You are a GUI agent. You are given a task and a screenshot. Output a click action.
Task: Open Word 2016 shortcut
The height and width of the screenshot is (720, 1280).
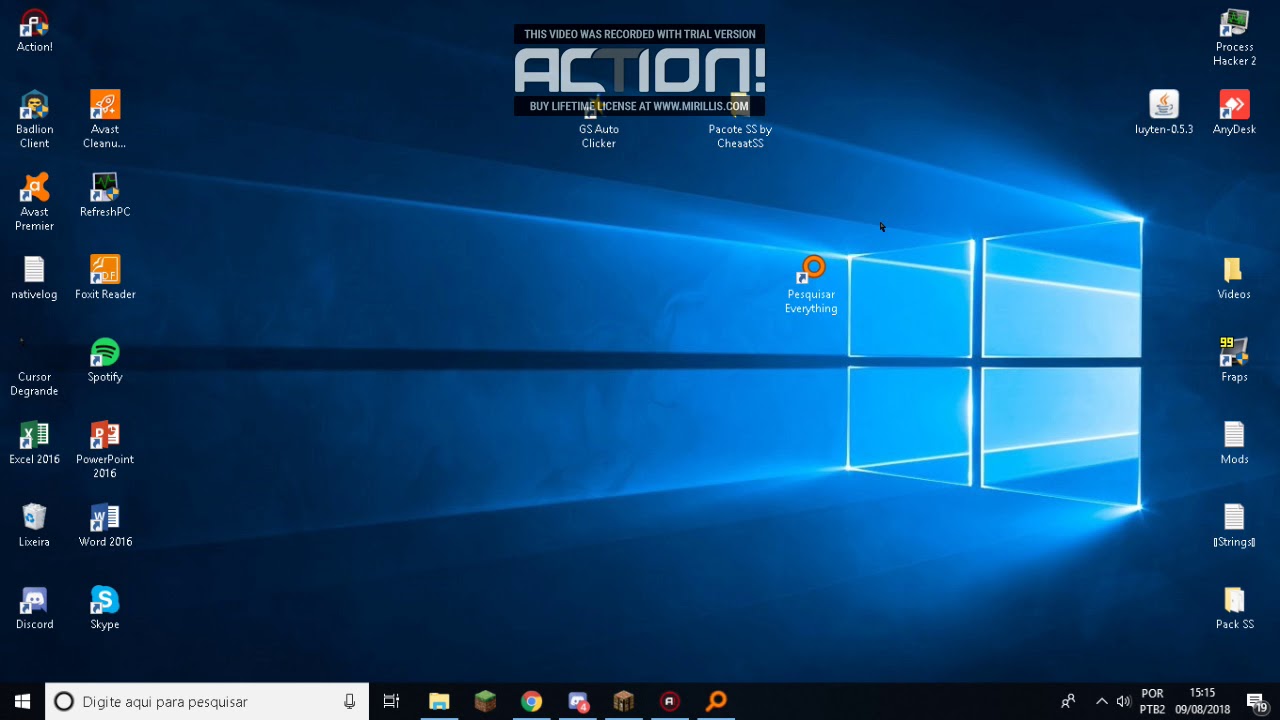[105, 525]
